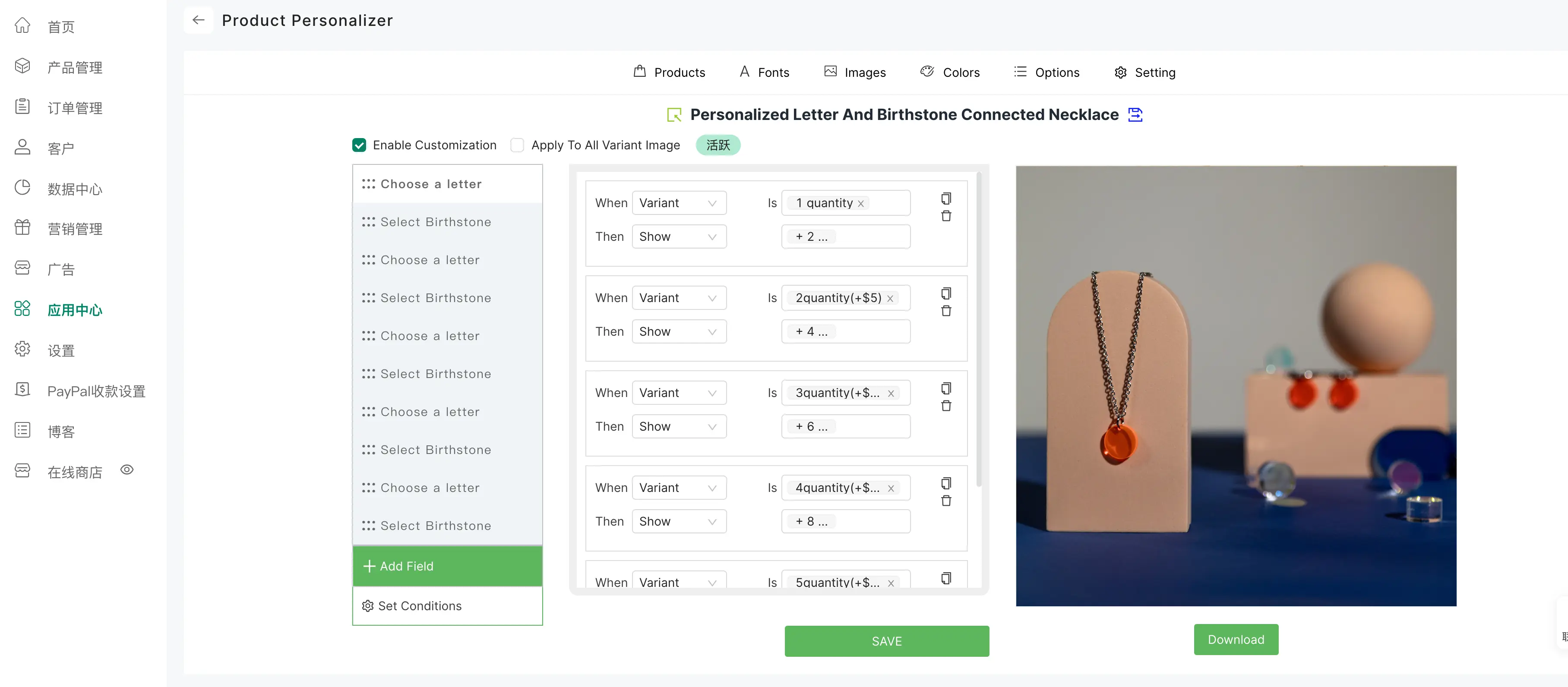Screen dimensions: 1568x687
Task: Click the eye icon next to 在线商店
Action: pos(126,470)
